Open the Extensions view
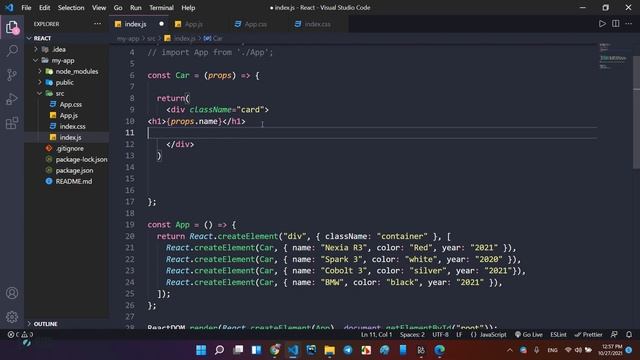640x360 pixels. click(x=12, y=123)
